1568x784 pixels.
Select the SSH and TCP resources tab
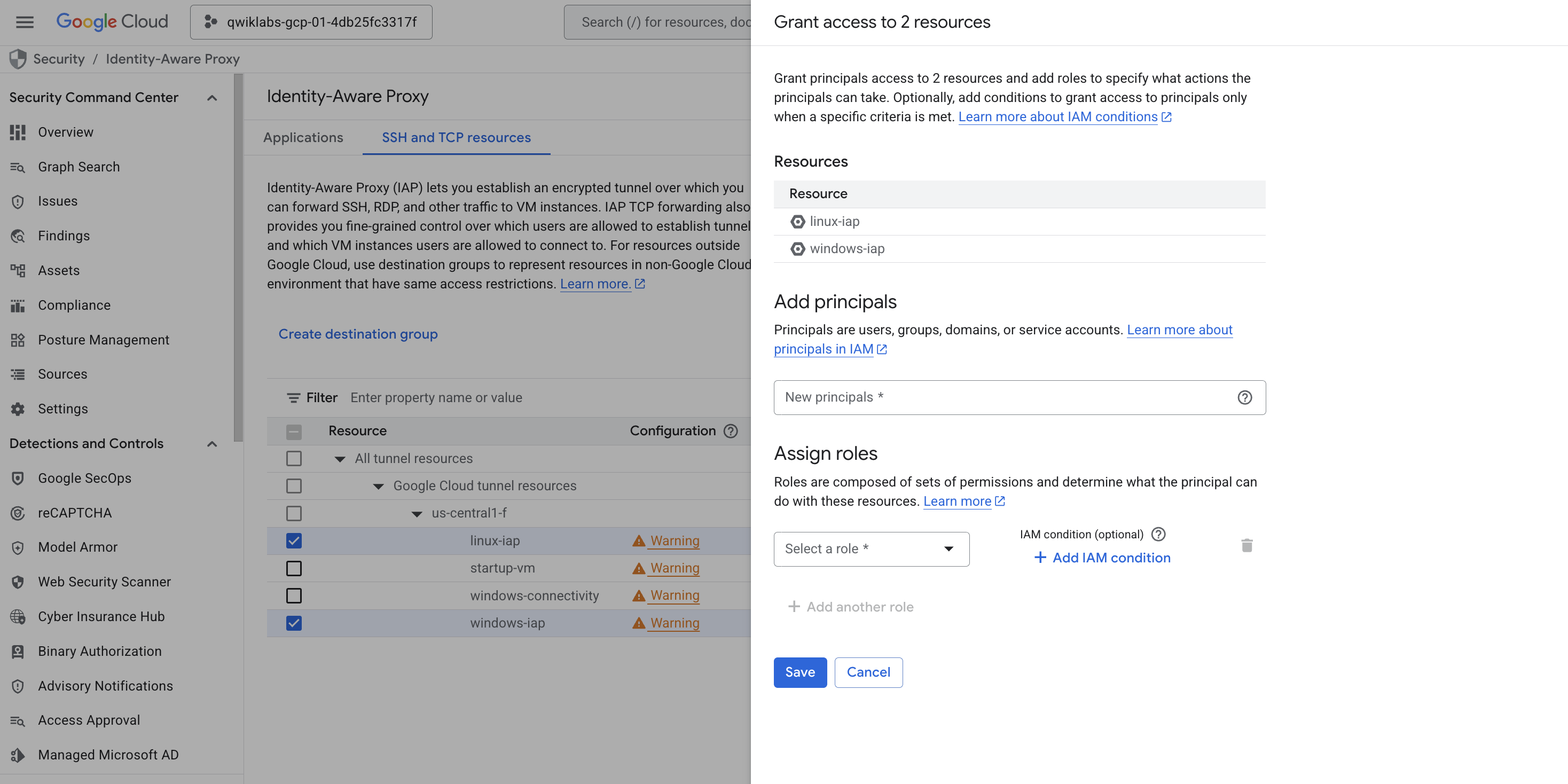pos(456,138)
